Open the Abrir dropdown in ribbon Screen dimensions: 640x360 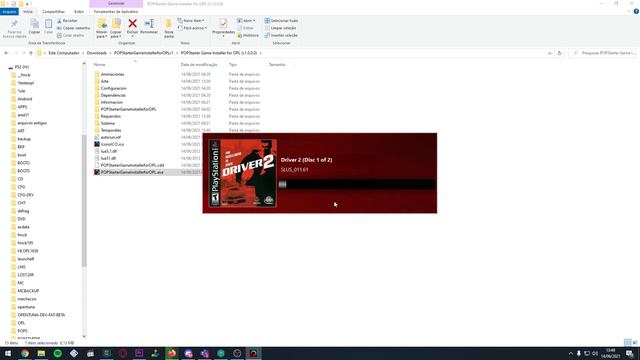coord(246,20)
